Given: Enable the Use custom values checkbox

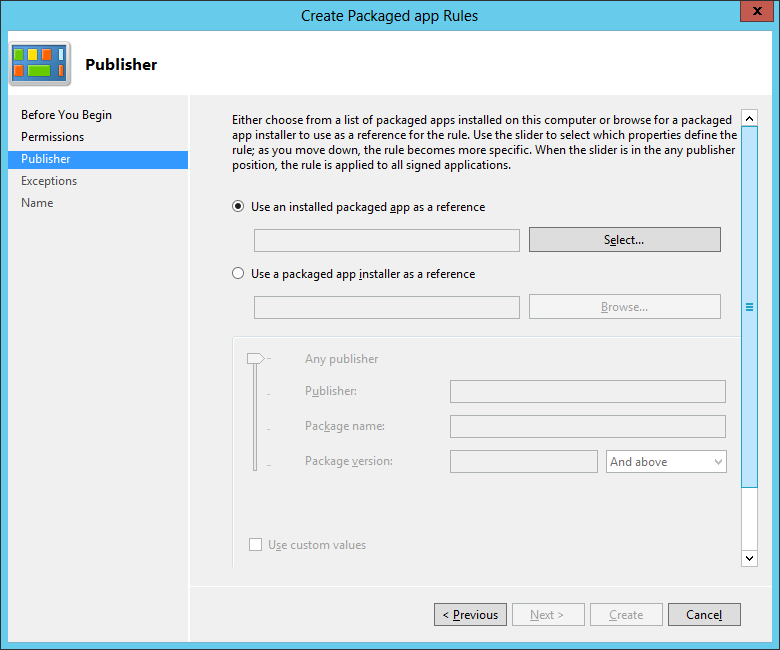Looking at the screenshot, I should (x=255, y=545).
